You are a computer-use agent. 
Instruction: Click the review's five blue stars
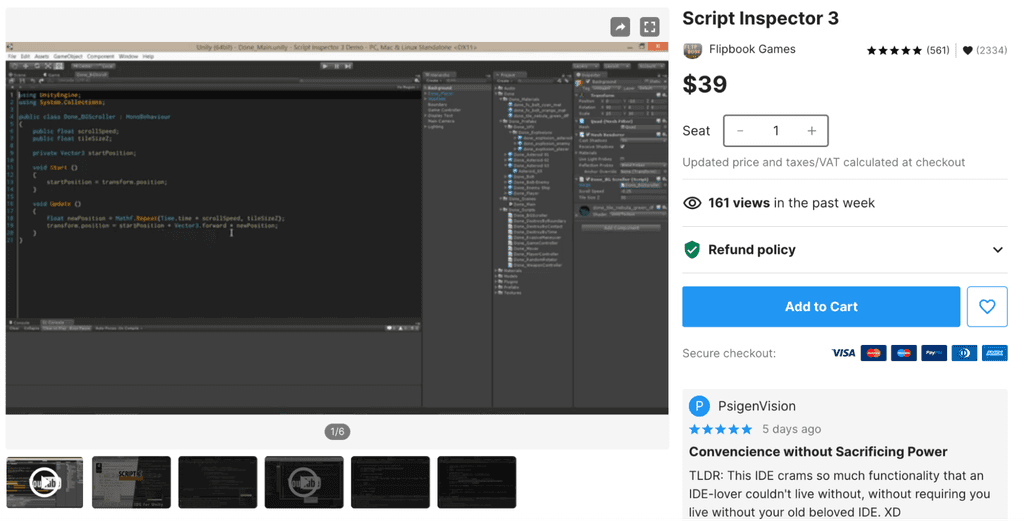[x=721, y=429]
